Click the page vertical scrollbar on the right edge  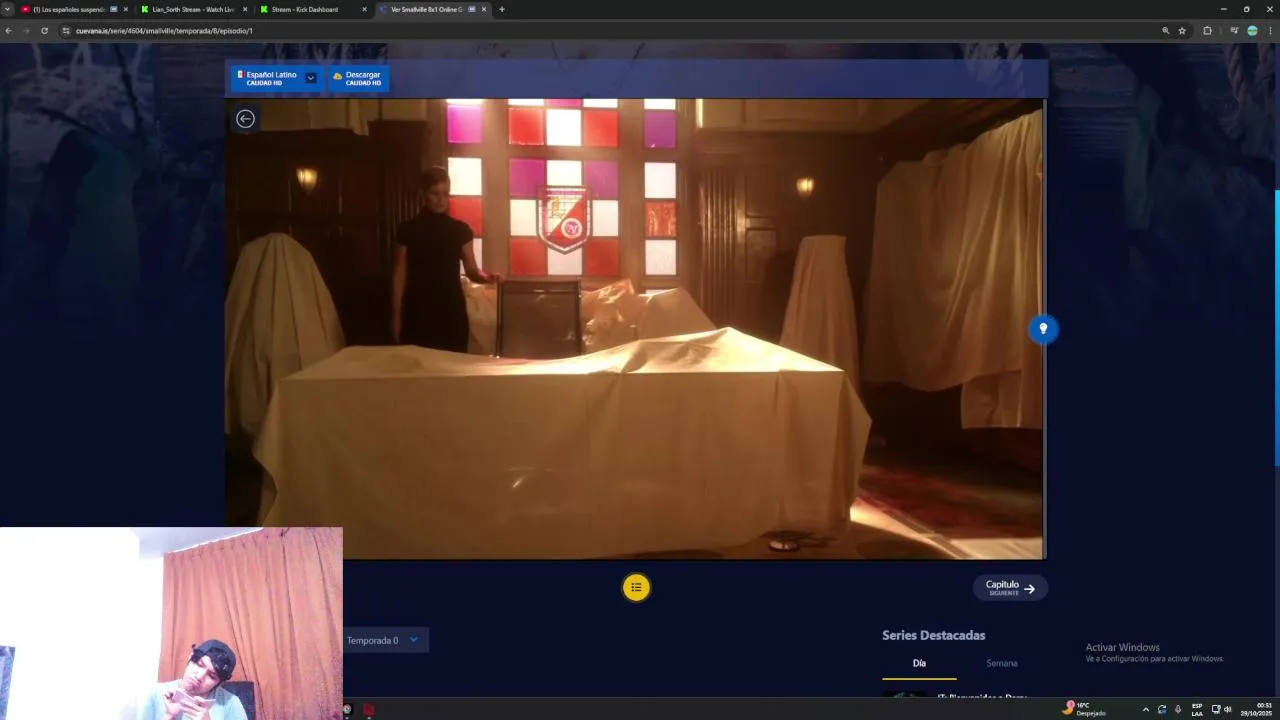[x=1277, y=327]
